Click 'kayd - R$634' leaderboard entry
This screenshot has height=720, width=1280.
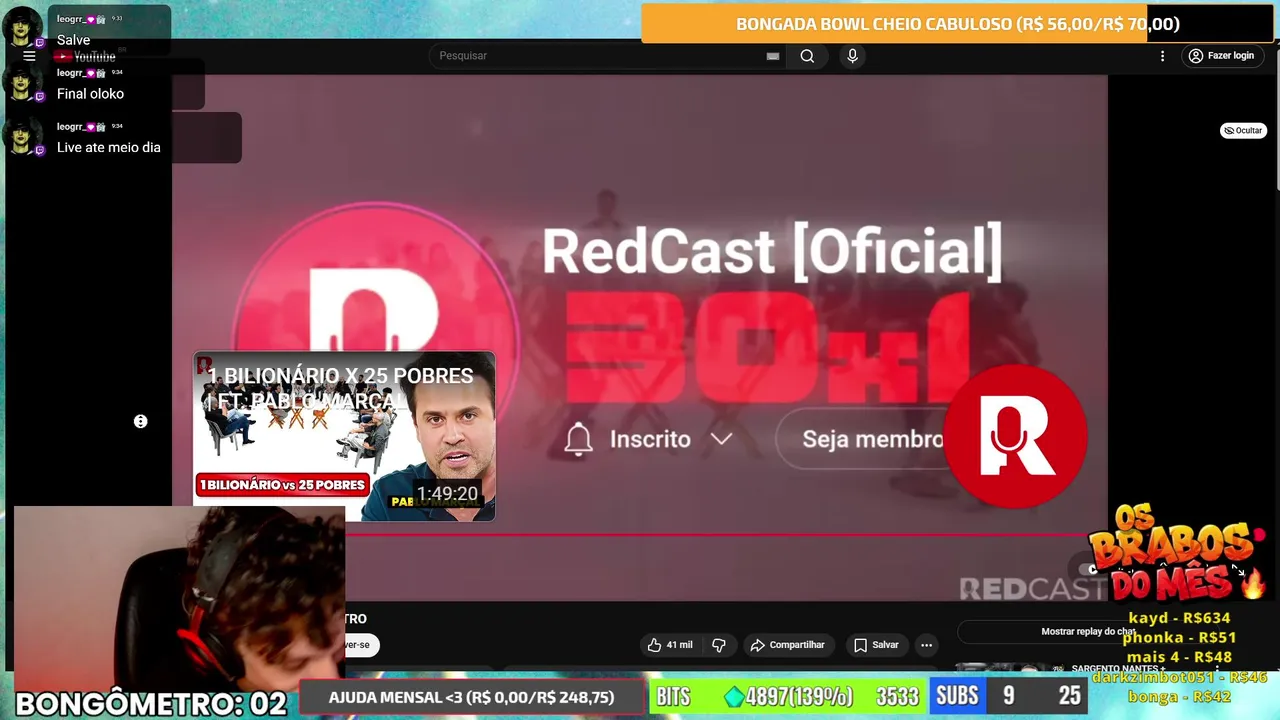1179,618
